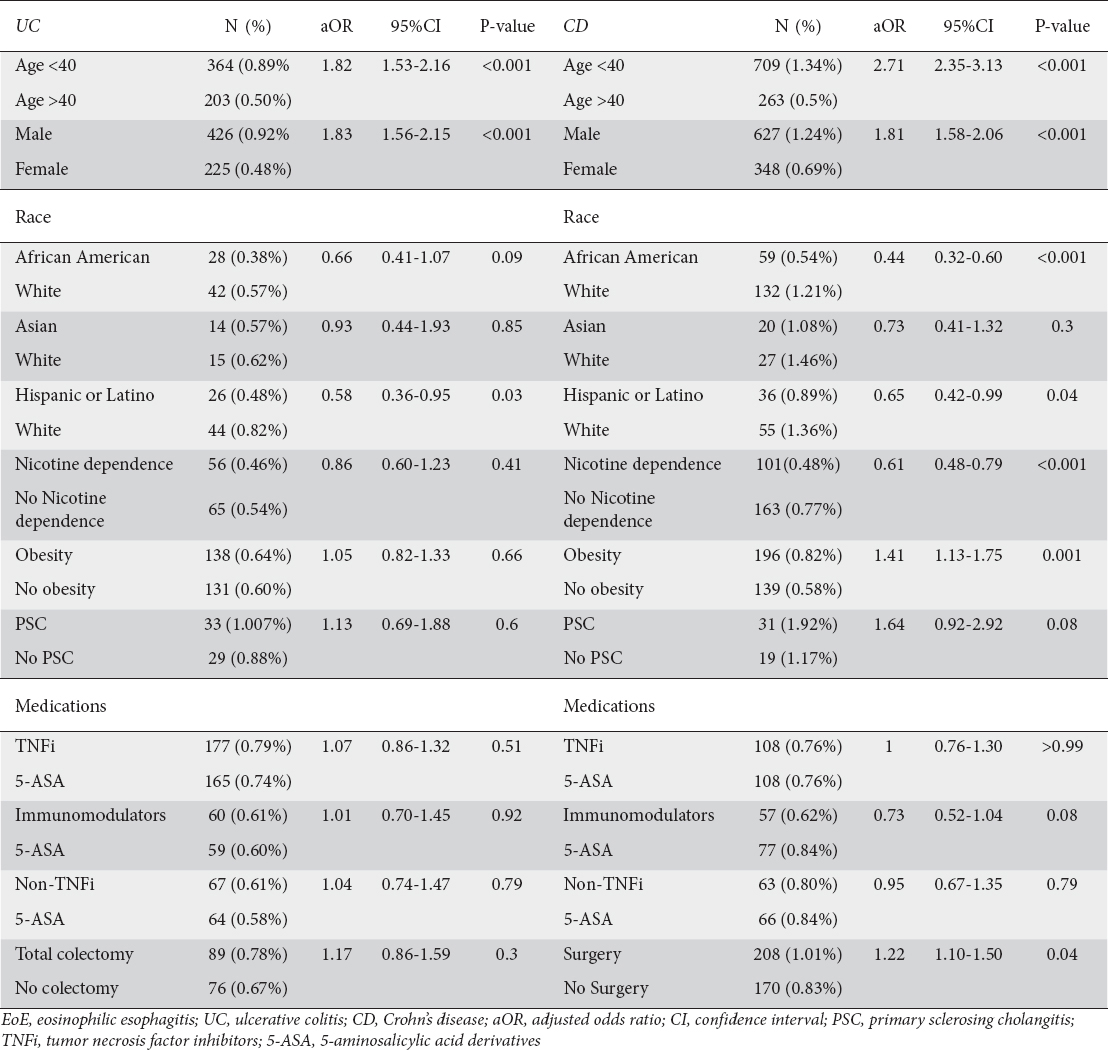This screenshot has width=1108, height=1050.
Task: Select the 364 (0.89% cell value
Action: [246, 66]
